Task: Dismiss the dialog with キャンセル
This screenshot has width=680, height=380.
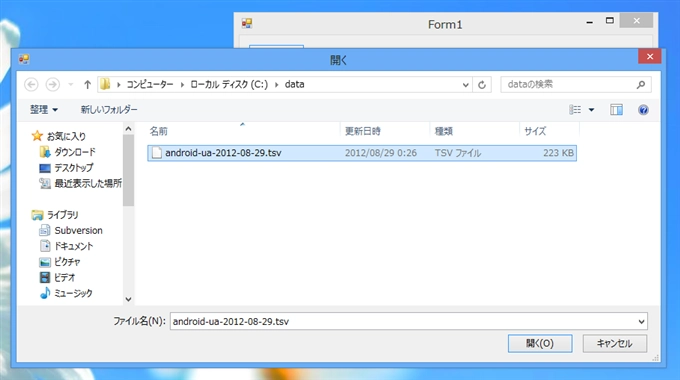Action: click(615, 344)
